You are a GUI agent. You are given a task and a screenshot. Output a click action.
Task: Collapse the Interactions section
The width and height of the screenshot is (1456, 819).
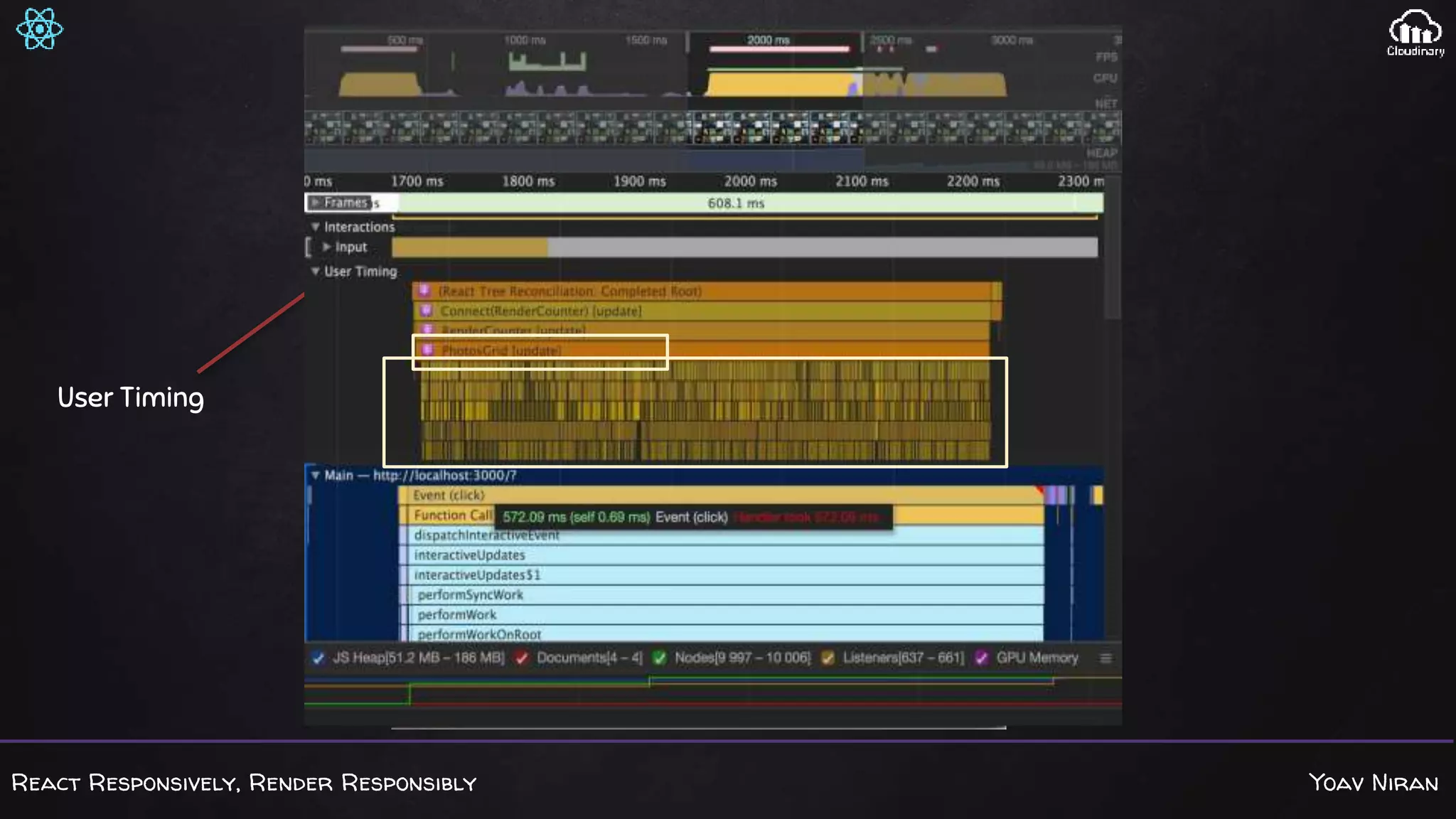pos(315,227)
